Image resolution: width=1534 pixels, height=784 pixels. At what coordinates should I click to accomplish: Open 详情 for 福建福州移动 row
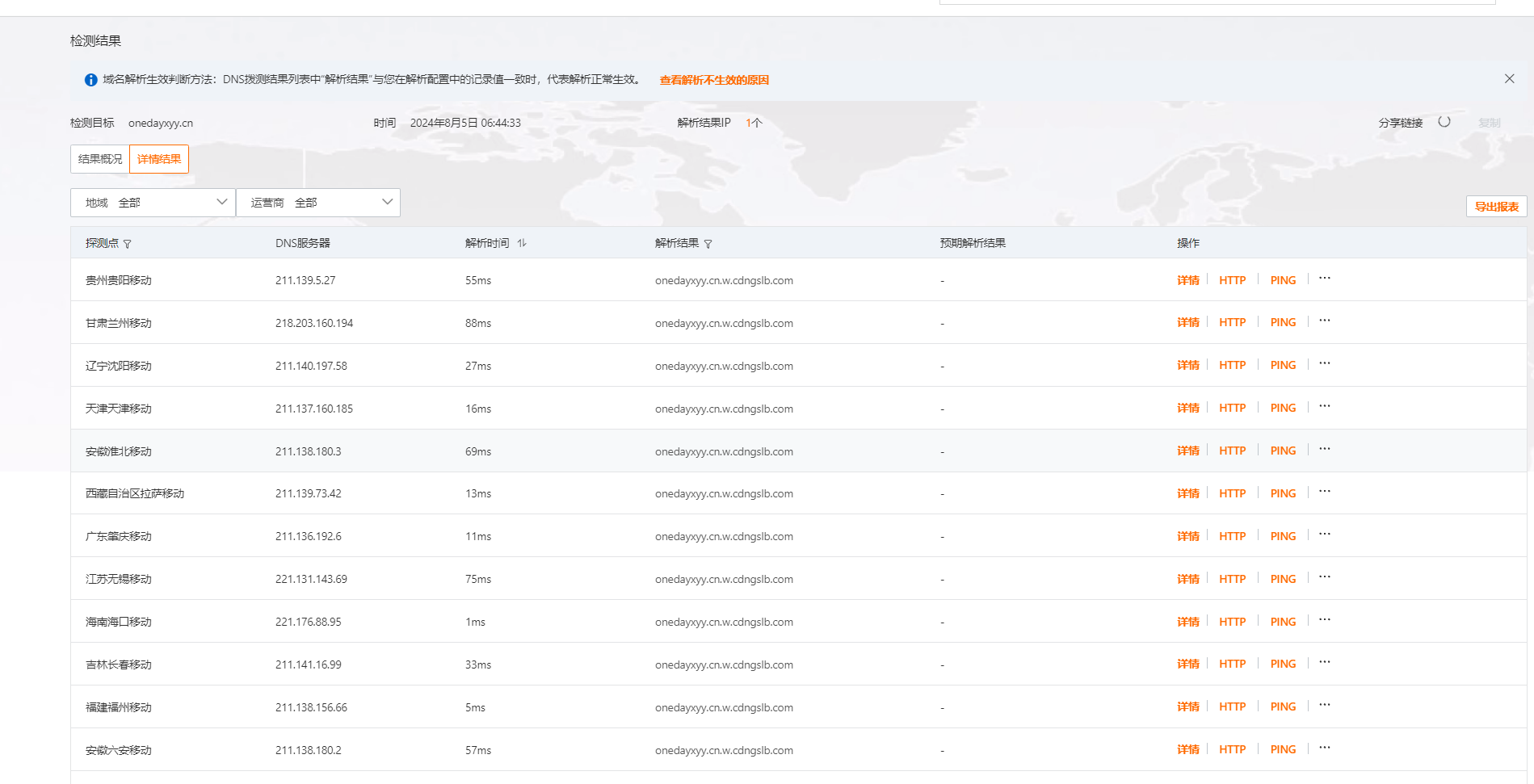coord(1188,706)
